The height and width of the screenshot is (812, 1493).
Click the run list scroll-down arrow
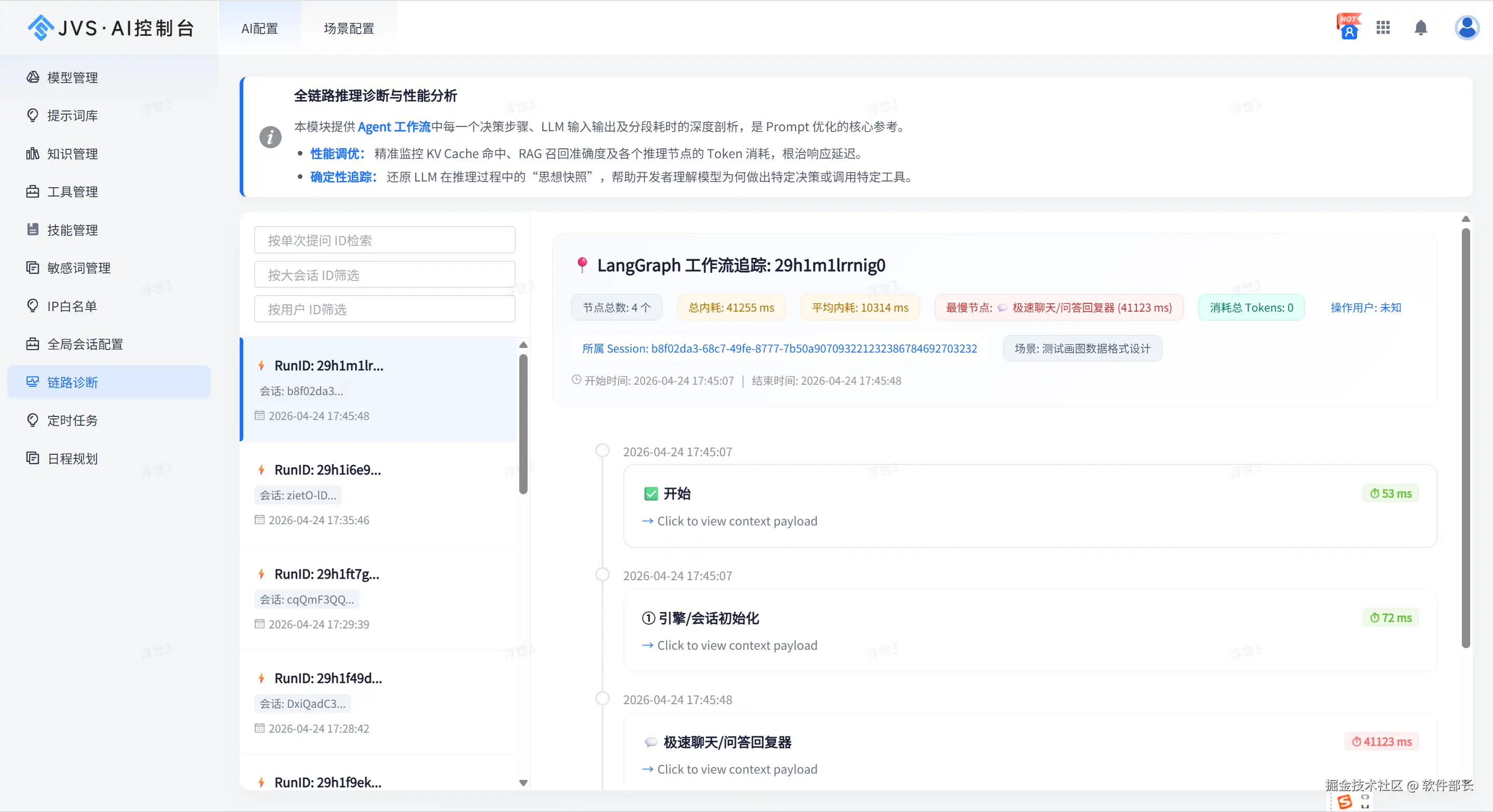[523, 782]
